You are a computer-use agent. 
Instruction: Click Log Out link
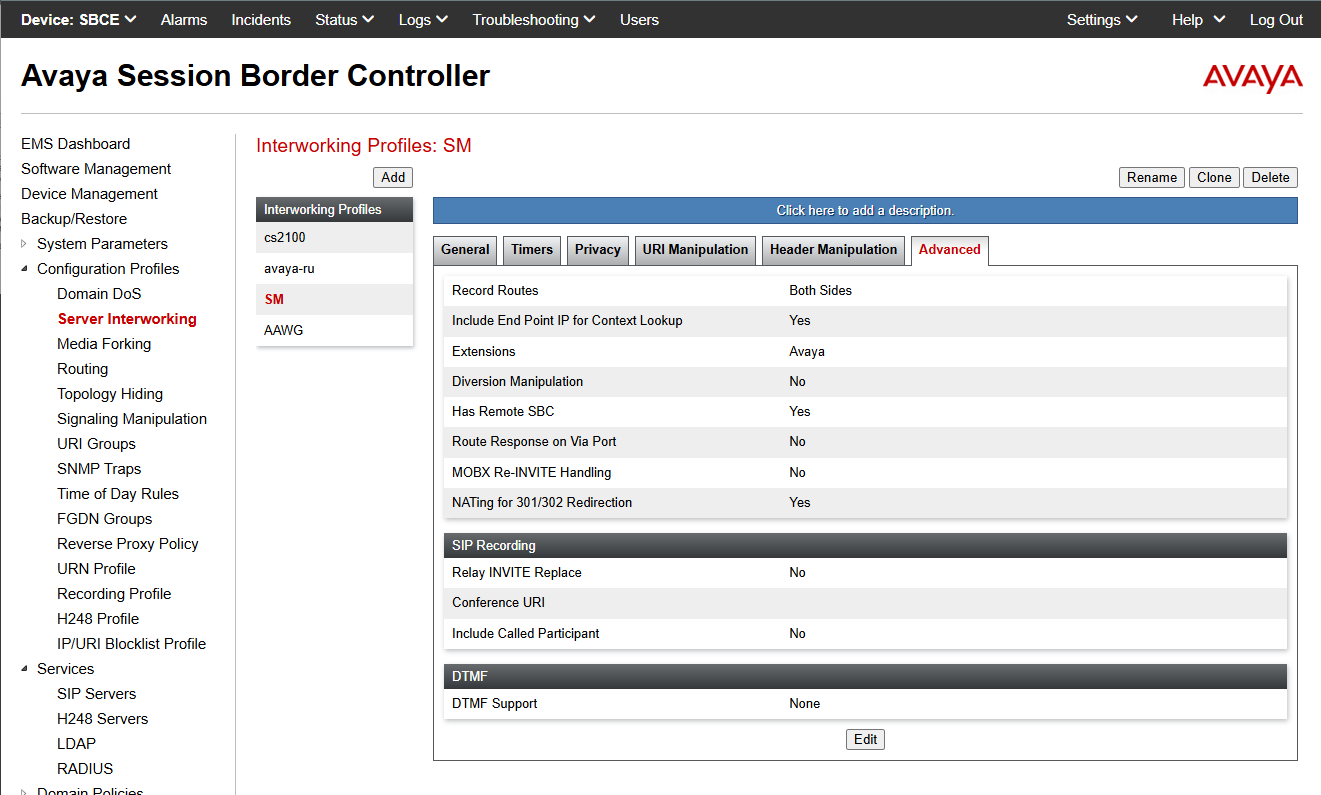pyautogui.click(x=1276, y=20)
